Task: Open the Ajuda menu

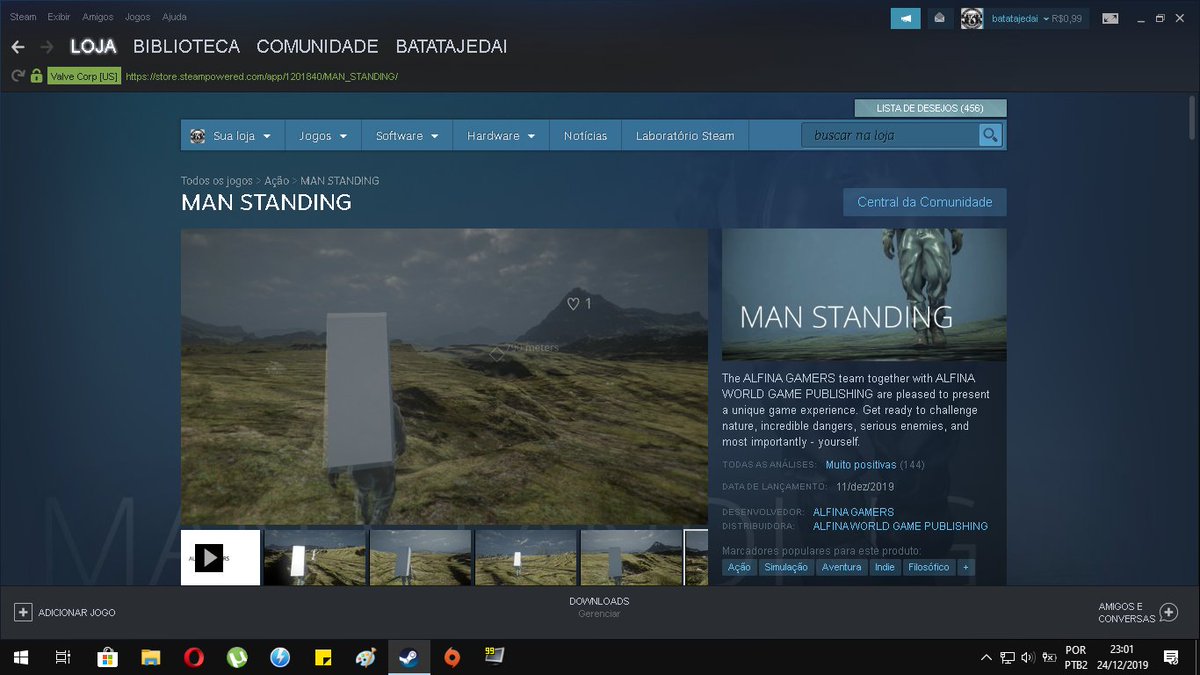Action: [174, 17]
